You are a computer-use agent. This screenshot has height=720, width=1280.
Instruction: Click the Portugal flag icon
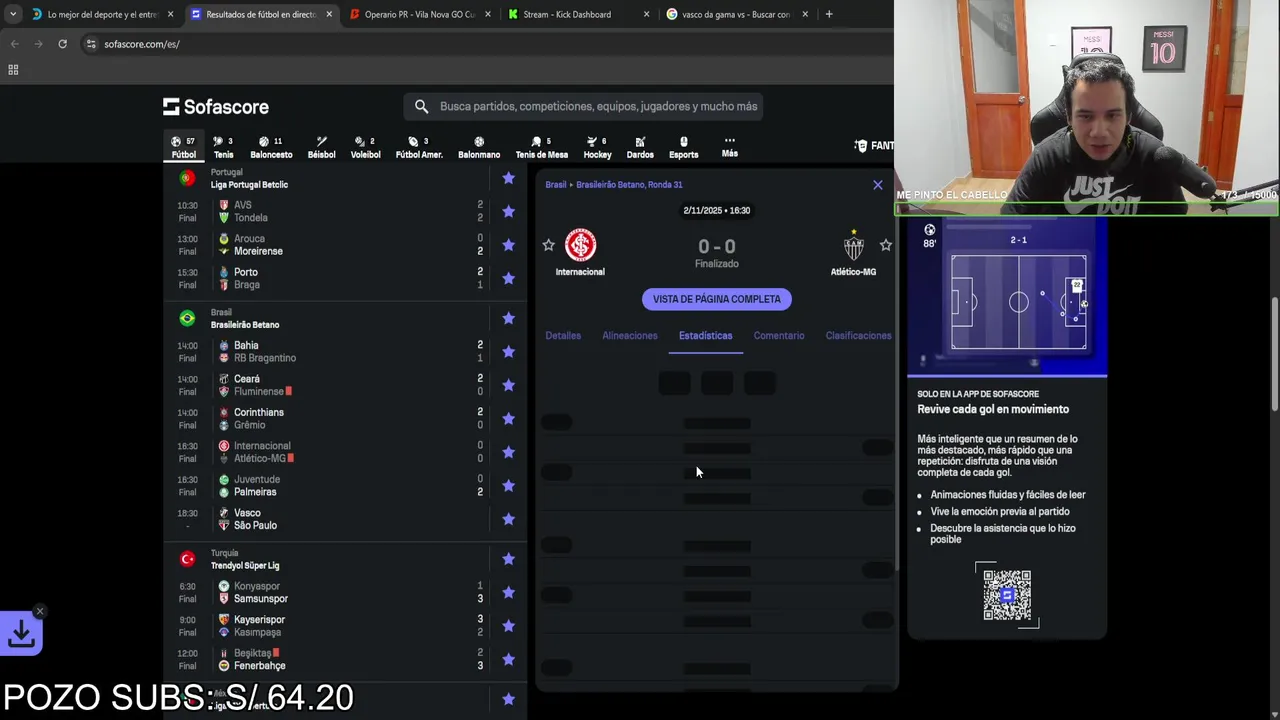coord(187,178)
